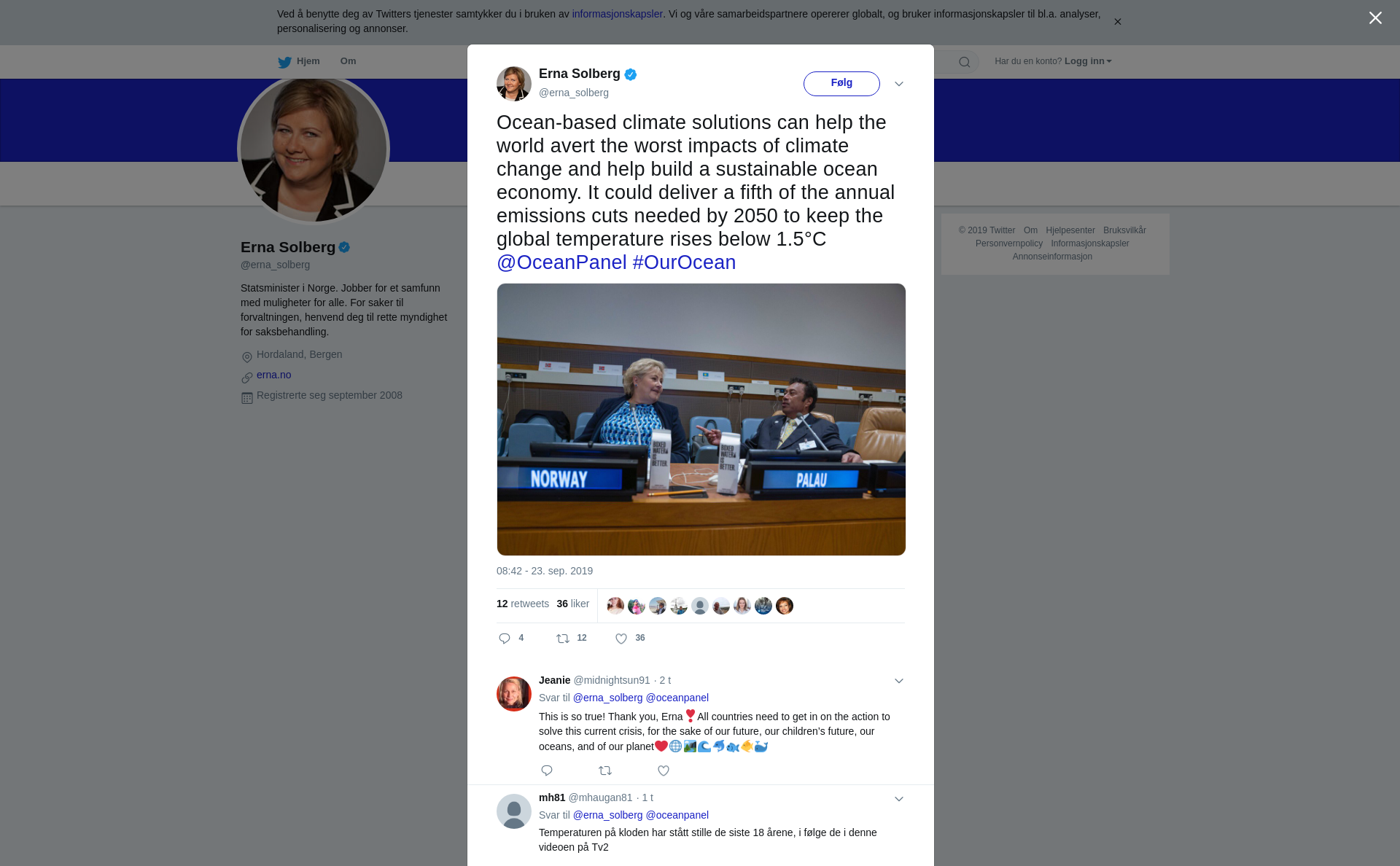Retweet Erna Solberg's ocean climate tweet
The width and height of the screenshot is (1400, 866).
[563, 639]
